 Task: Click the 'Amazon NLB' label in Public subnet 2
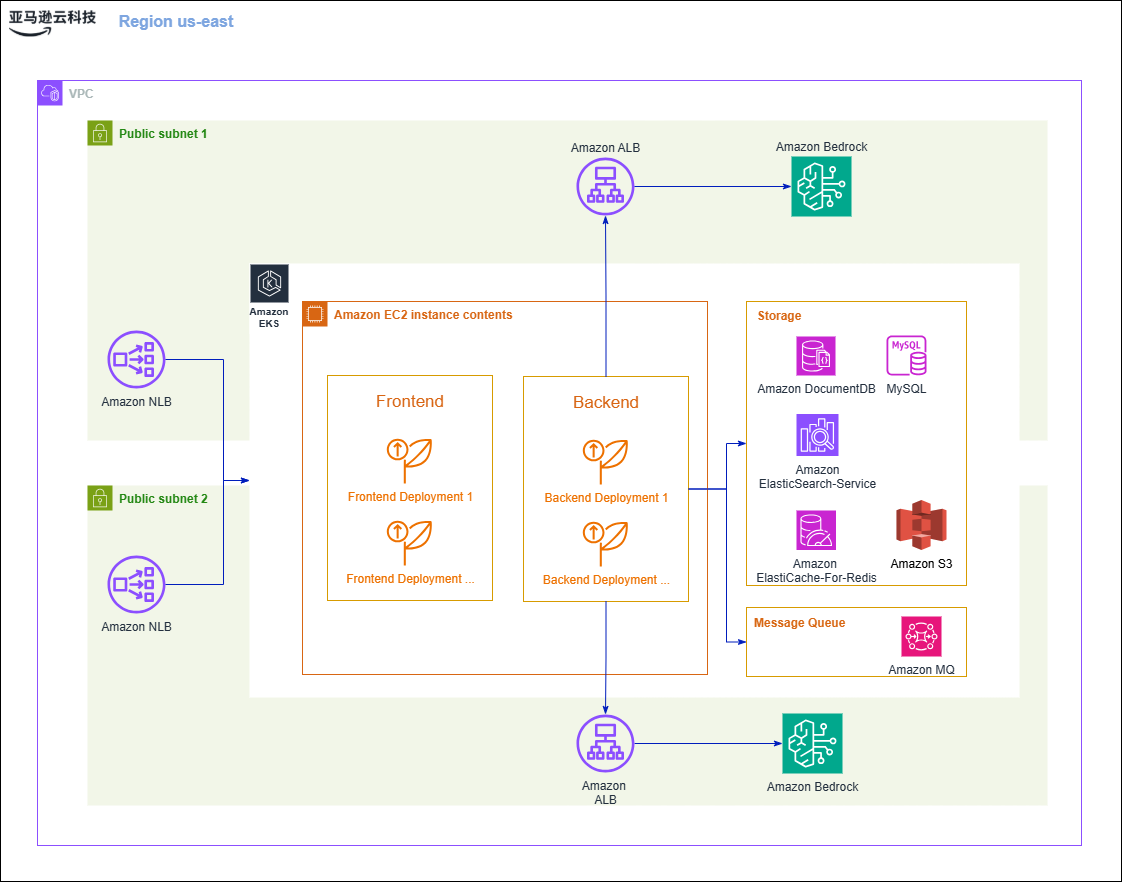(x=136, y=627)
